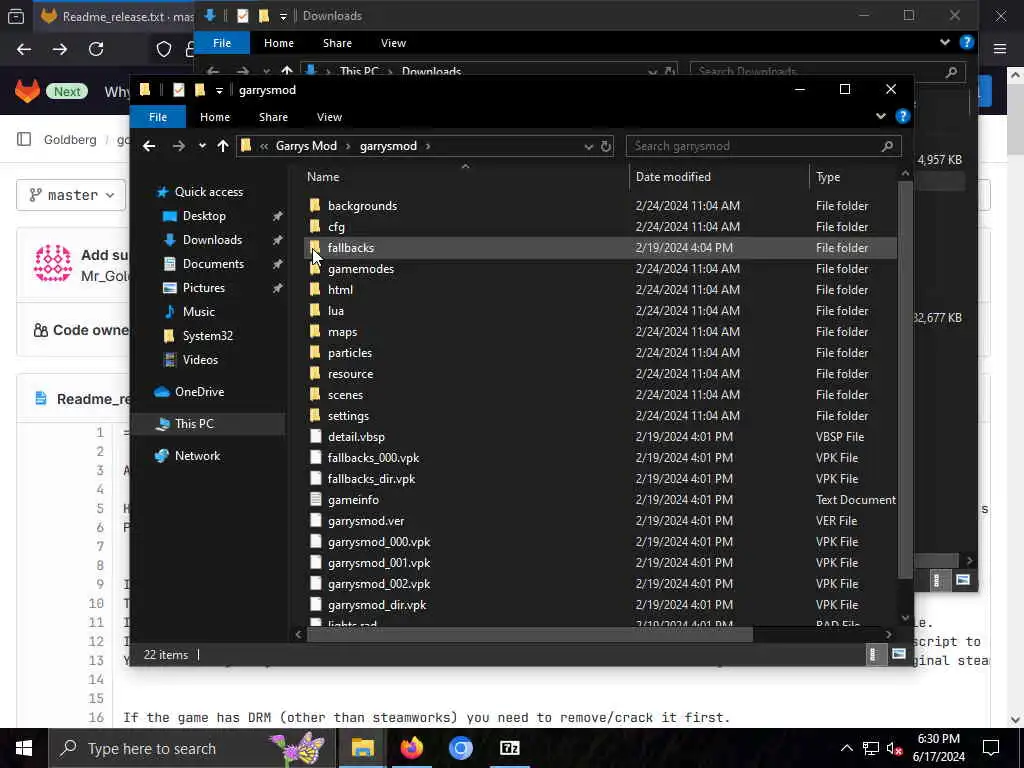Open File Explorer from the taskbar

click(362, 748)
